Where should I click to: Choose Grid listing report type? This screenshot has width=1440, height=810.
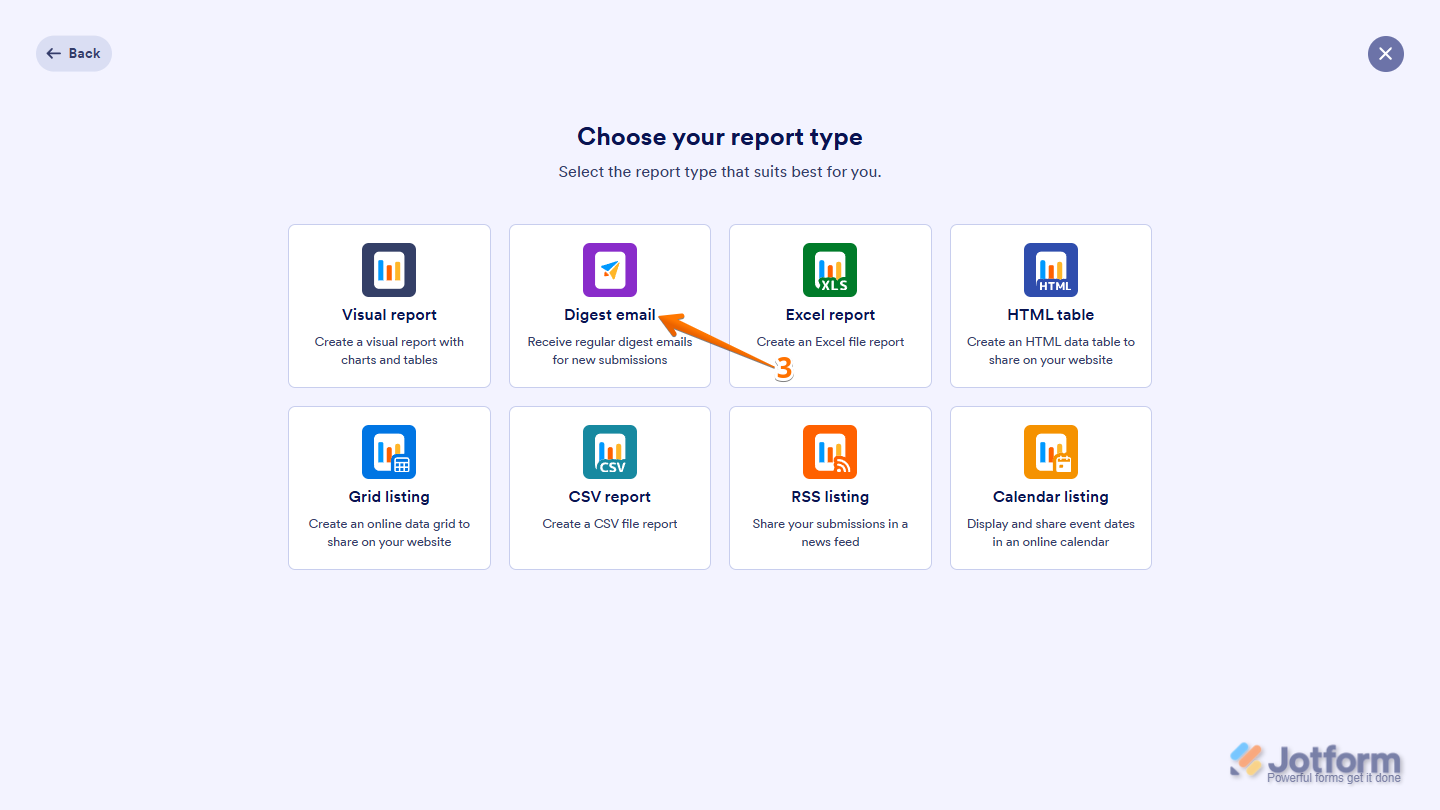tap(389, 487)
